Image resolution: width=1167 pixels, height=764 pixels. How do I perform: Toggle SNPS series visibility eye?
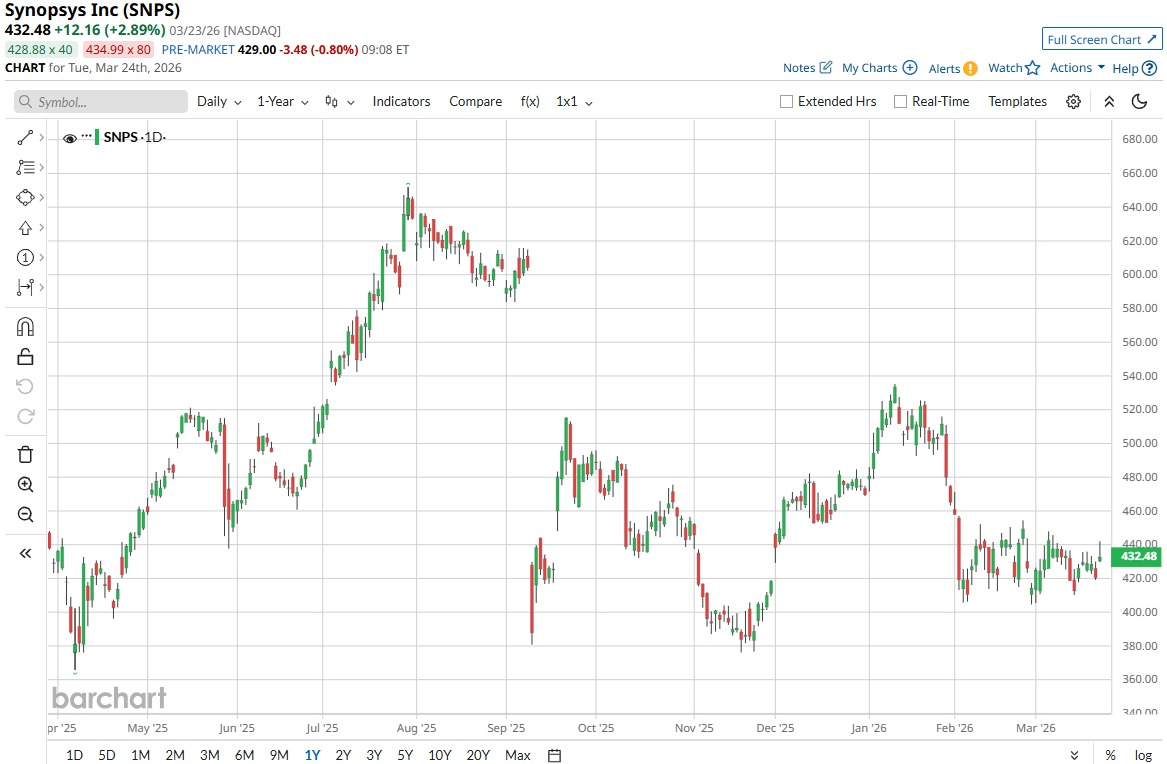[x=70, y=138]
